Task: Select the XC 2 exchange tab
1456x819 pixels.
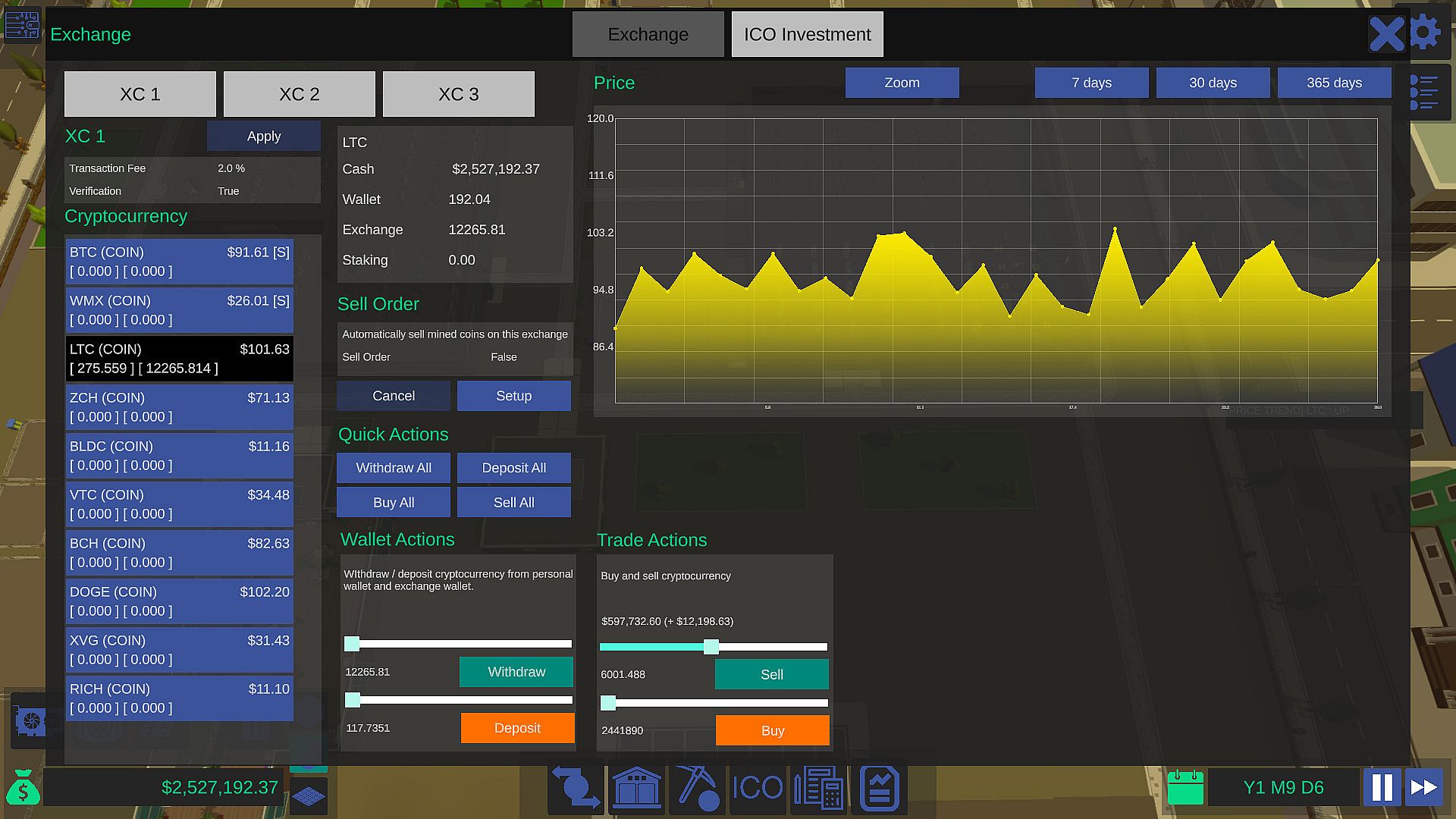Action: [299, 94]
